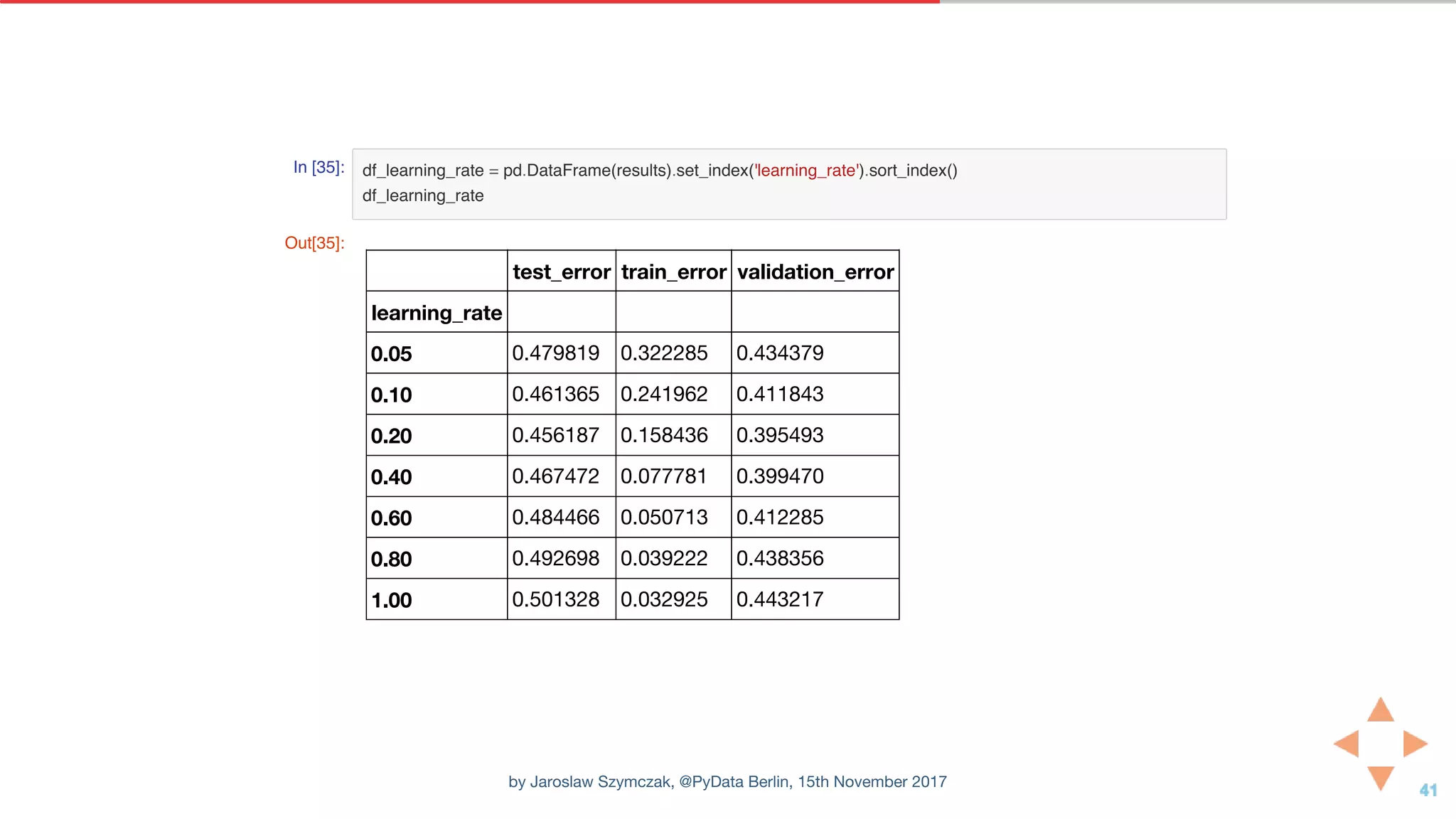1456x819 pixels.
Task: Select the Out[35] prompt label
Action: click(x=314, y=243)
